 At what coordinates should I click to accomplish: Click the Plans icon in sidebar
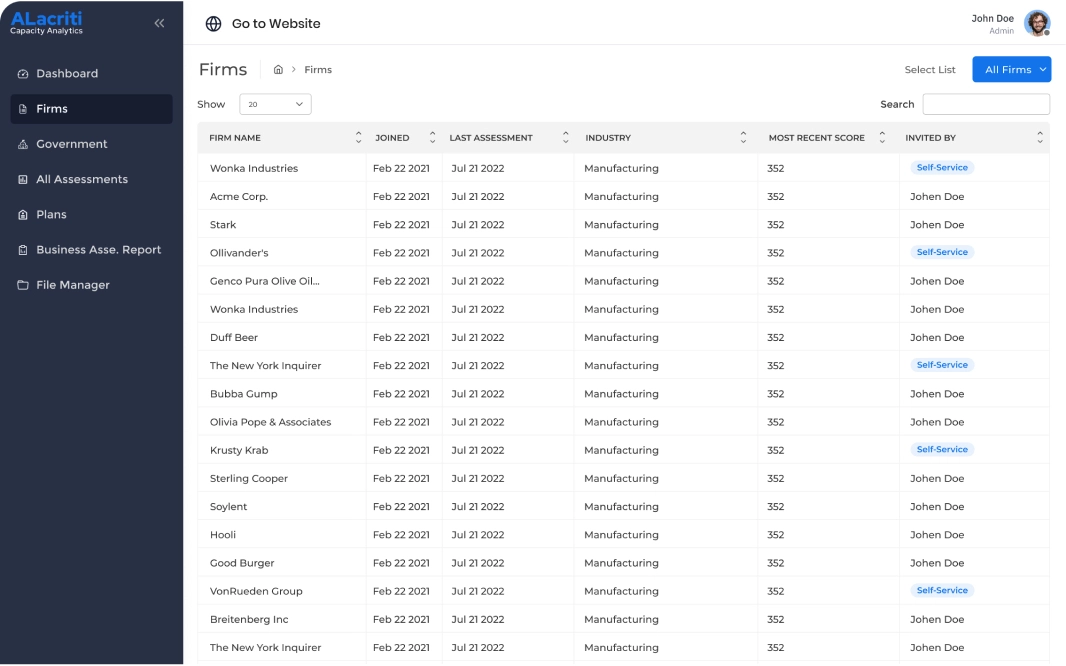(x=23, y=215)
